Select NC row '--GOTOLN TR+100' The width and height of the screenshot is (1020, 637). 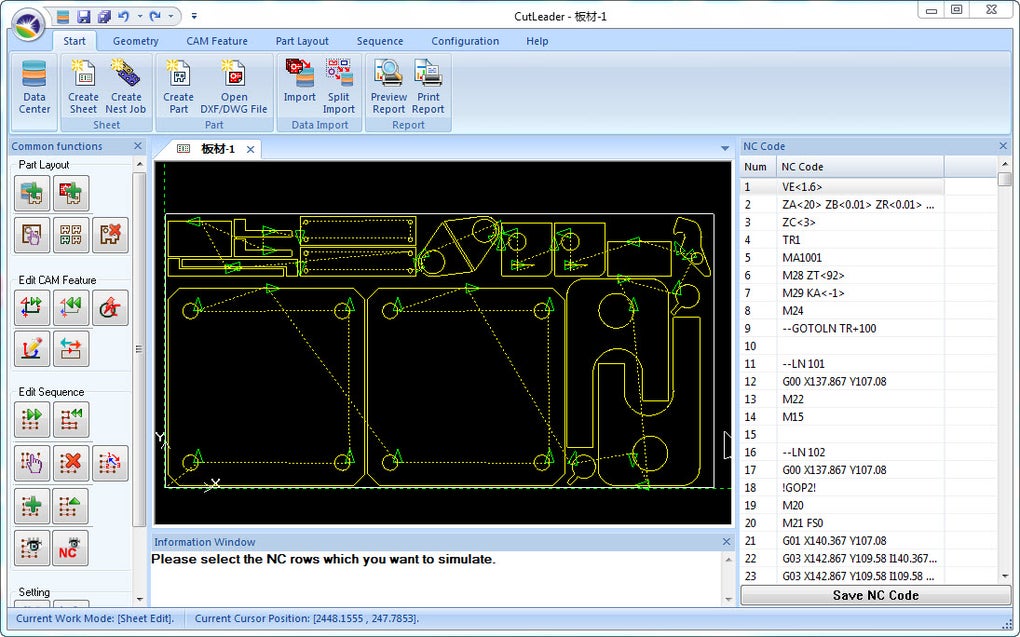842,329
